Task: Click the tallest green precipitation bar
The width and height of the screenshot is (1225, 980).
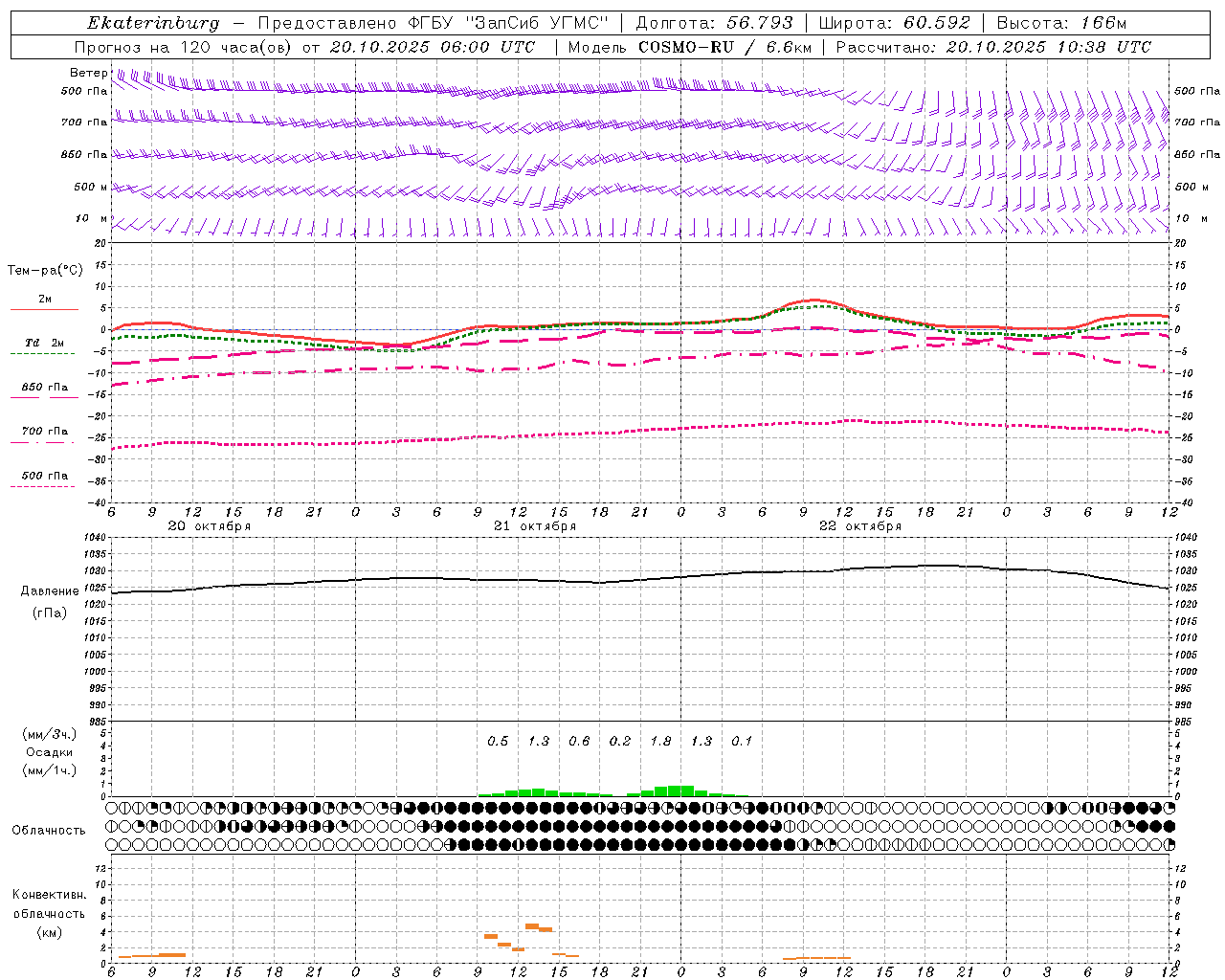Action: pos(680,791)
